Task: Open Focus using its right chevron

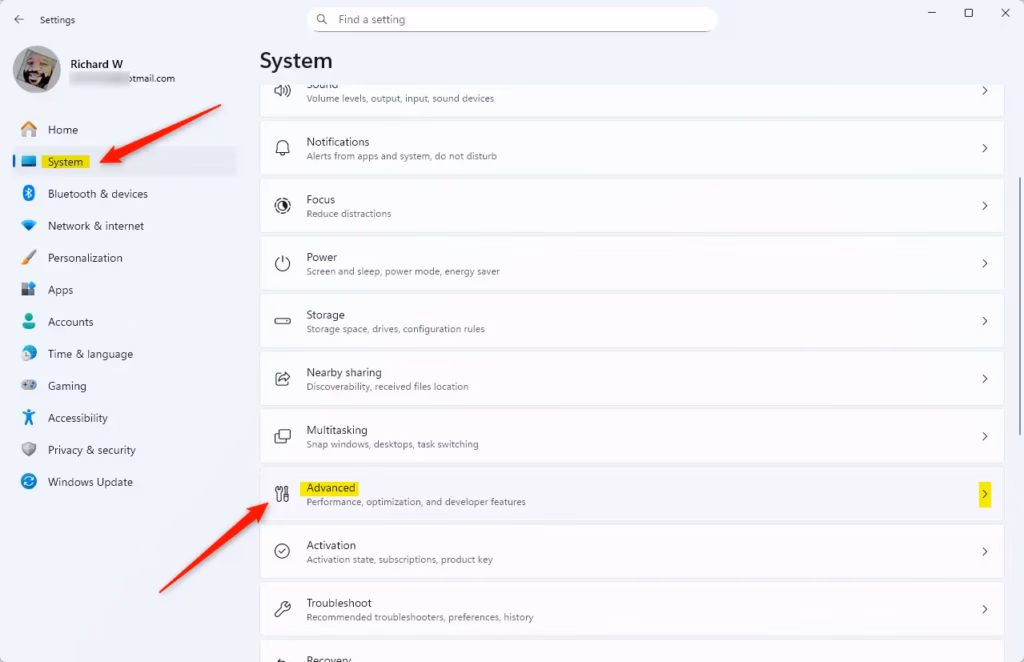Action: [985, 206]
